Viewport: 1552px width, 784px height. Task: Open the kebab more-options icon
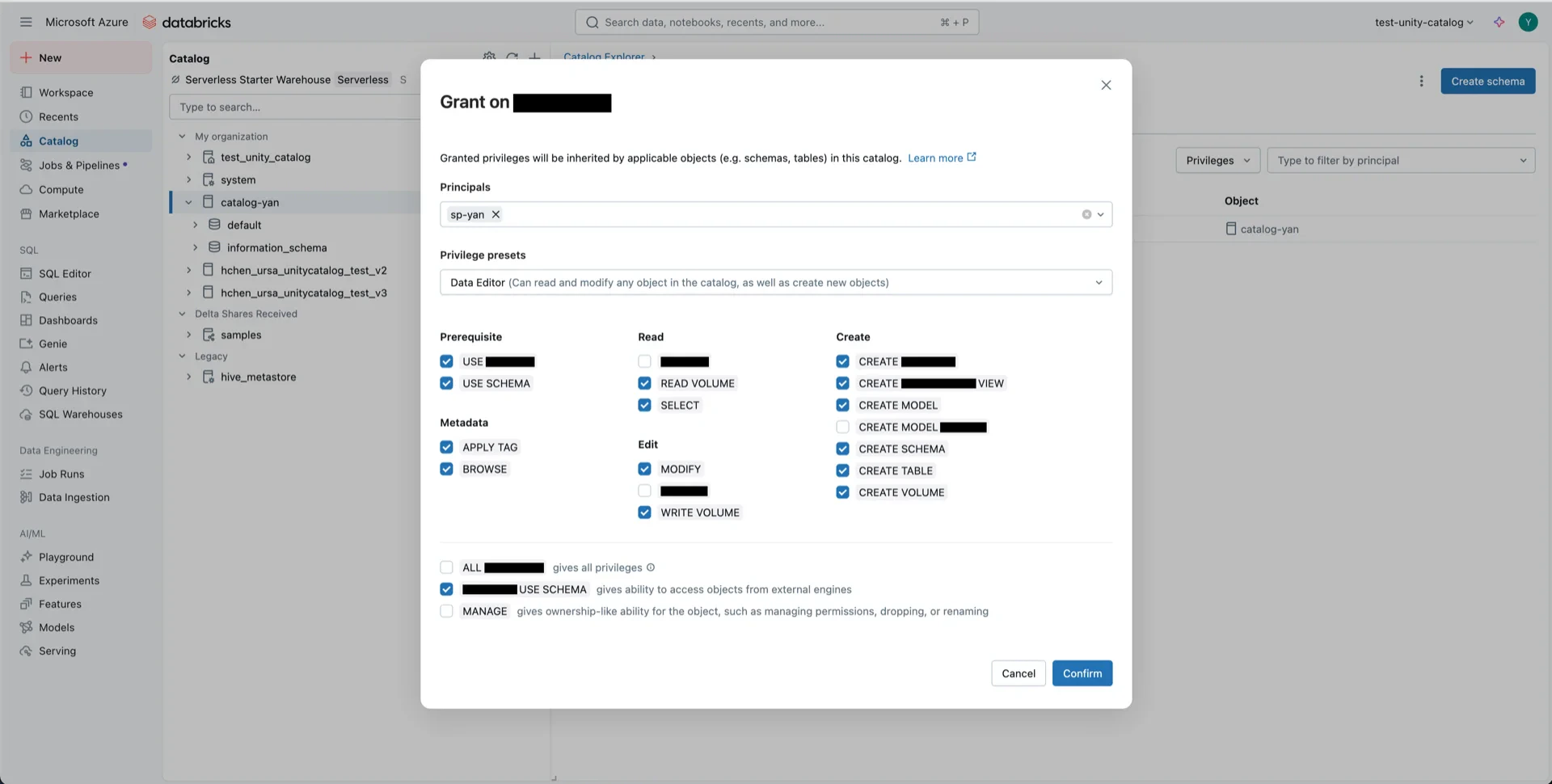1421,81
